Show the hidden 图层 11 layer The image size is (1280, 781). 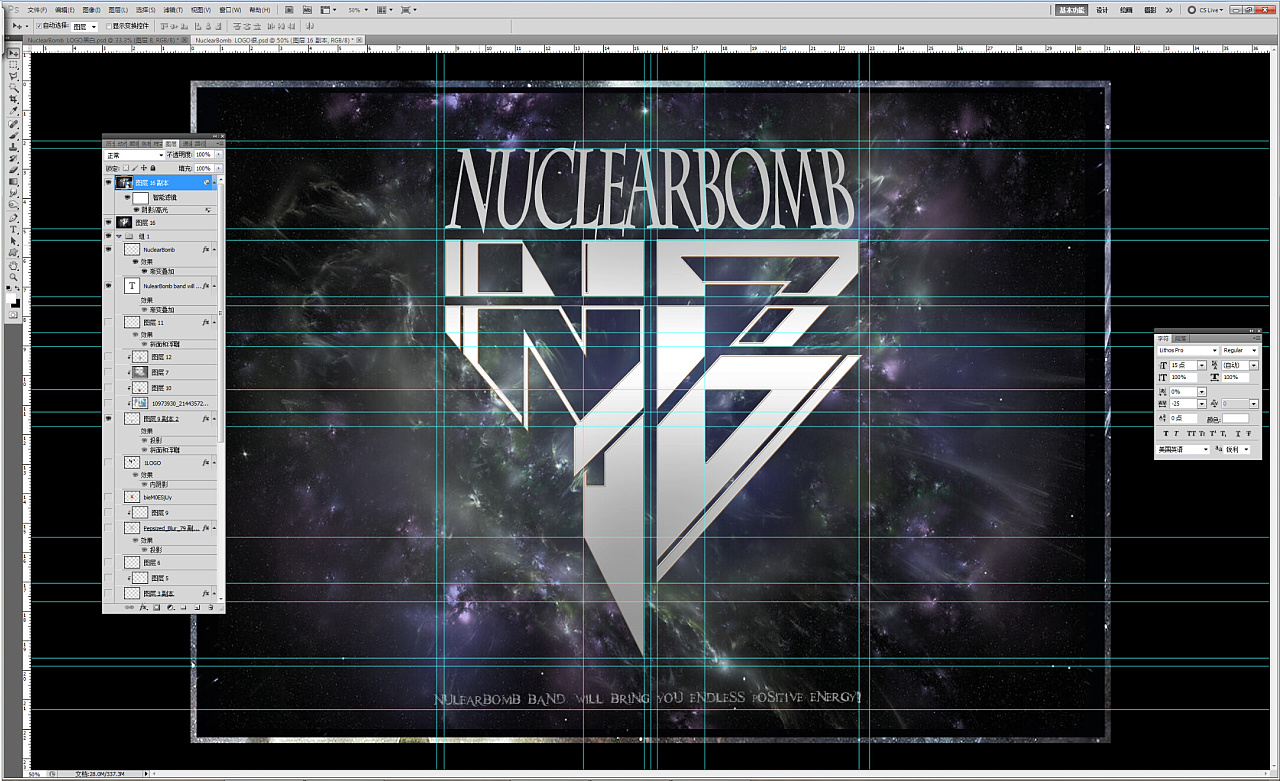108,322
